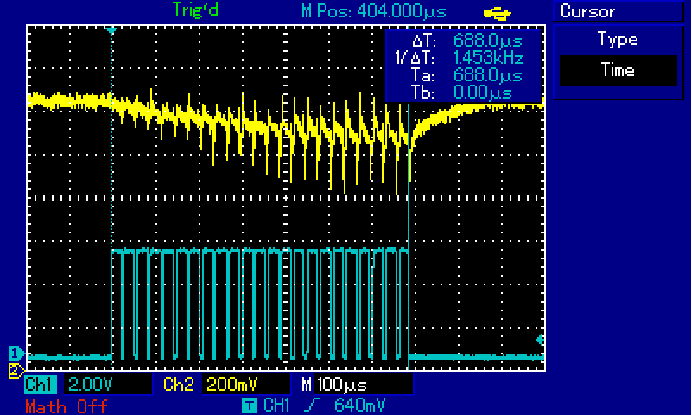Select the Time cursor type value

point(618,70)
